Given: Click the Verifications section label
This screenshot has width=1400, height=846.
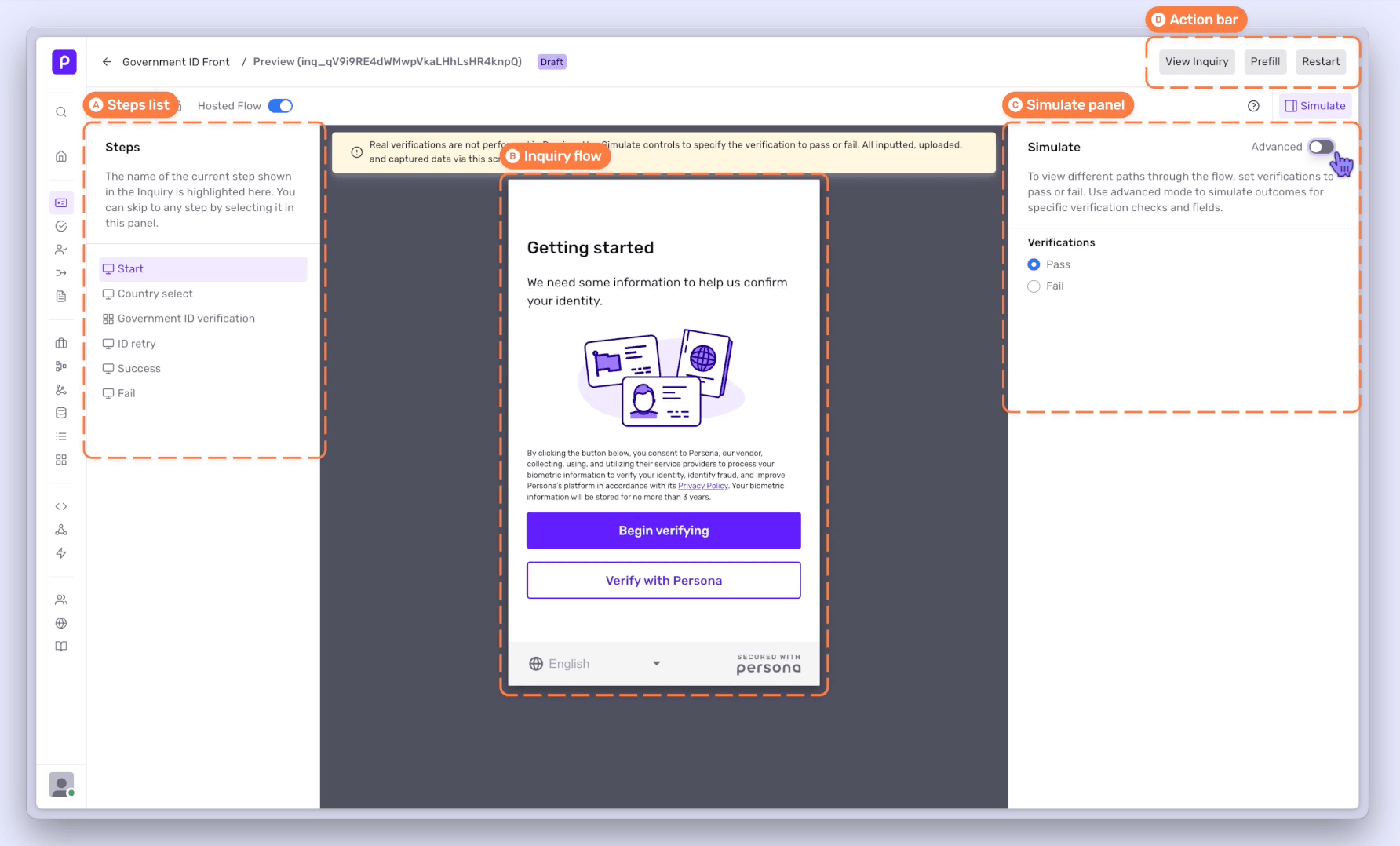Looking at the screenshot, I should pos(1061,242).
